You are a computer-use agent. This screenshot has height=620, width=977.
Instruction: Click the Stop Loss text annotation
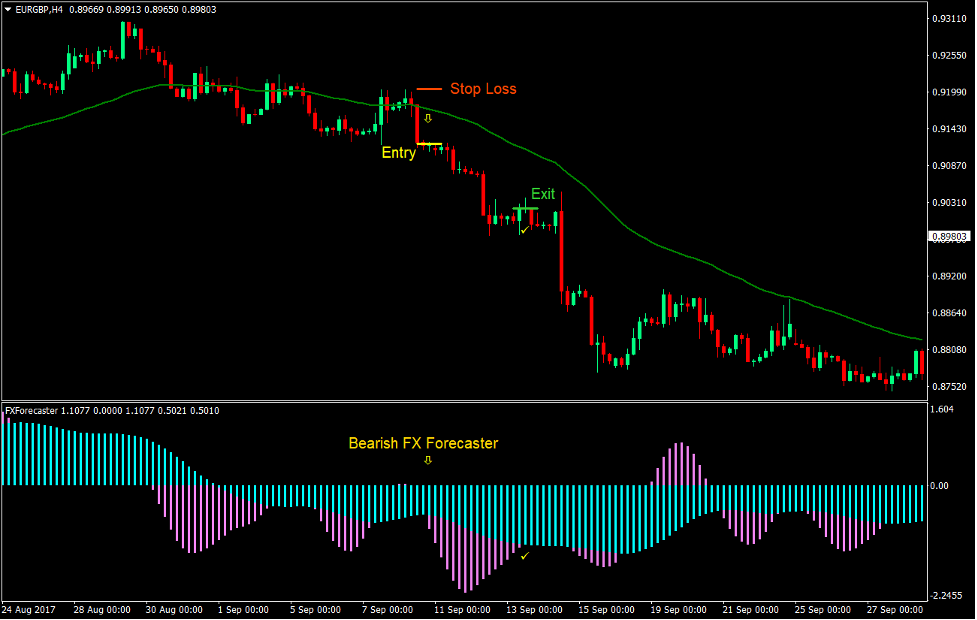point(483,89)
